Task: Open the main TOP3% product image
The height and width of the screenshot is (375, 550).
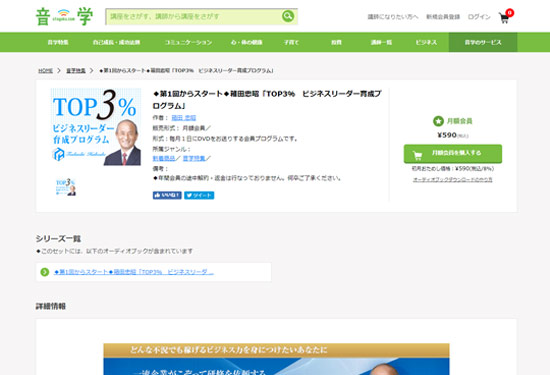Action: pyautogui.click(x=96, y=127)
